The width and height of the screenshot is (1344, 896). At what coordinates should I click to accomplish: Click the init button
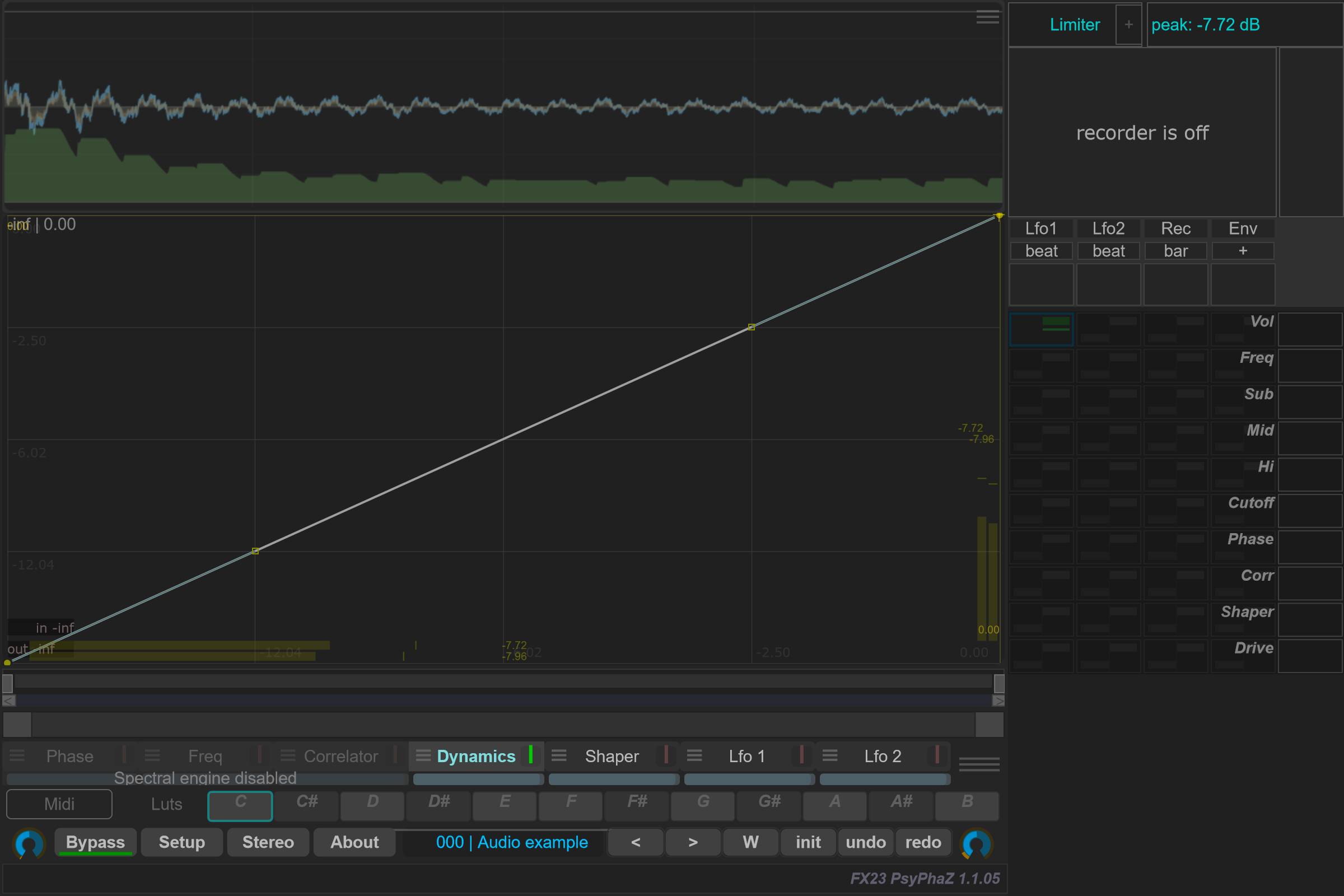(x=808, y=842)
